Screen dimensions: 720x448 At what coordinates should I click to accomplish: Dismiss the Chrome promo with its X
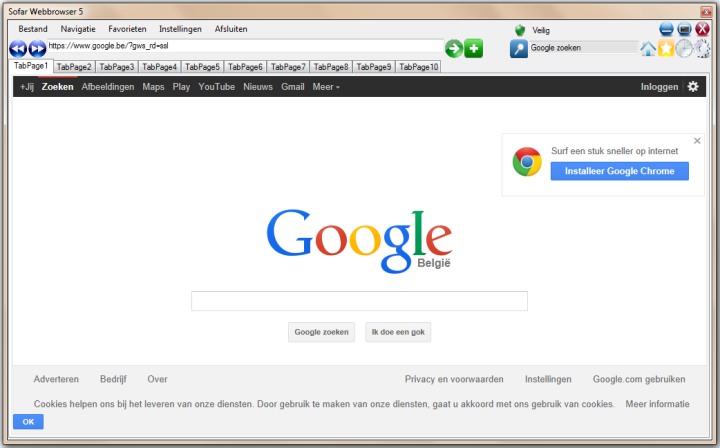point(697,140)
